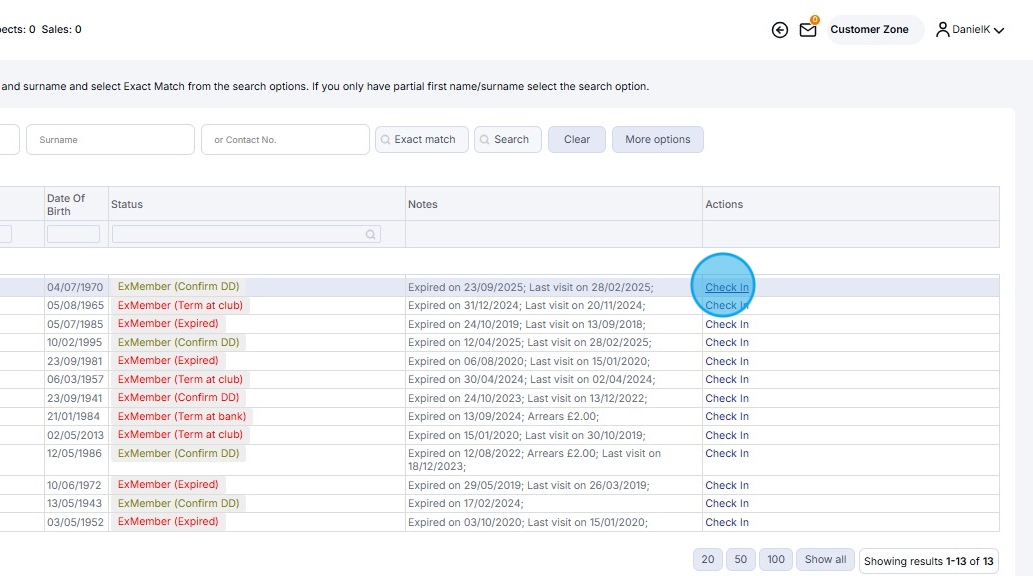This screenshot has width=1033, height=576.
Task: Click note Expired on 29/05/2019
Action: 528,485
